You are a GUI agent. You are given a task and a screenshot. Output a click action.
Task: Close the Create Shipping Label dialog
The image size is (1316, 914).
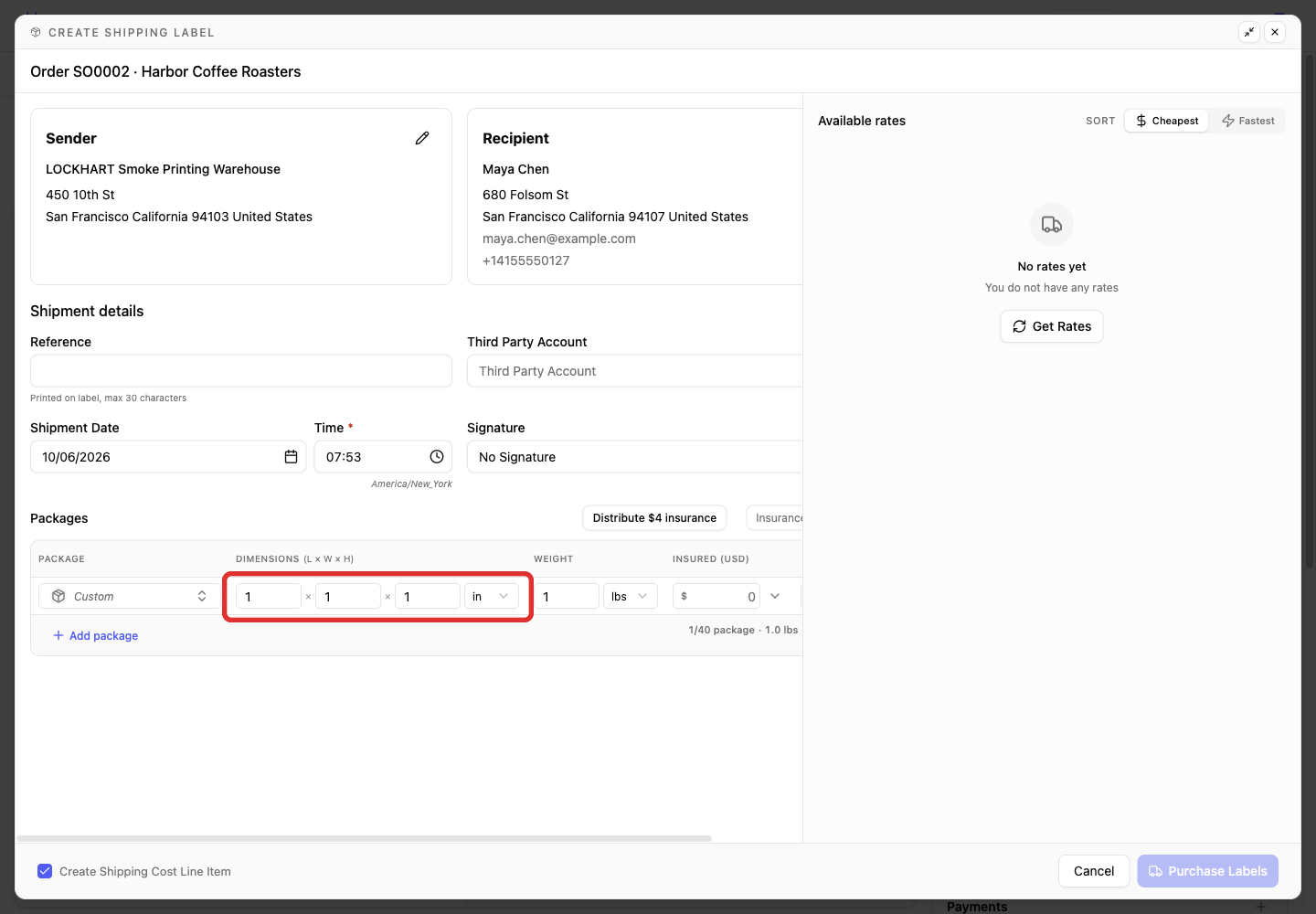[1275, 32]
